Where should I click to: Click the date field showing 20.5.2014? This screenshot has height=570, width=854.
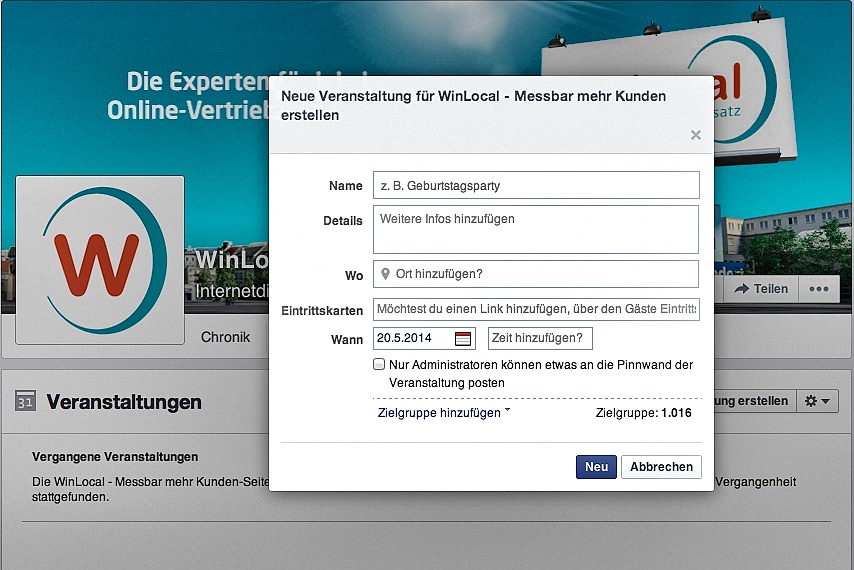coord(424,338)
